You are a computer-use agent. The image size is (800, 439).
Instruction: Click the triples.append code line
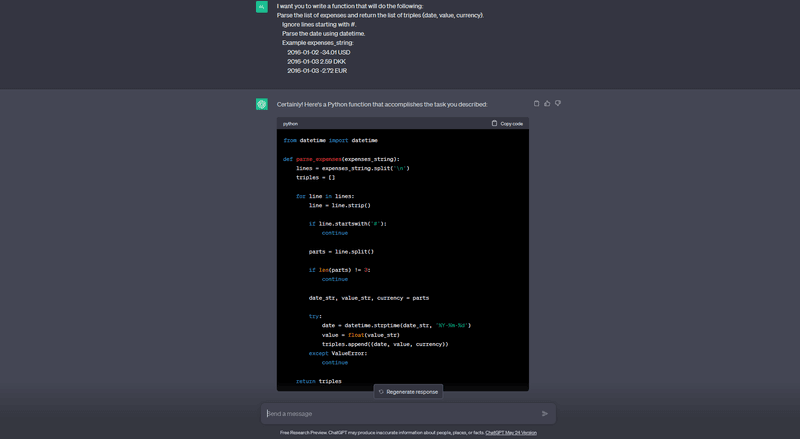[x=385, y=344]
